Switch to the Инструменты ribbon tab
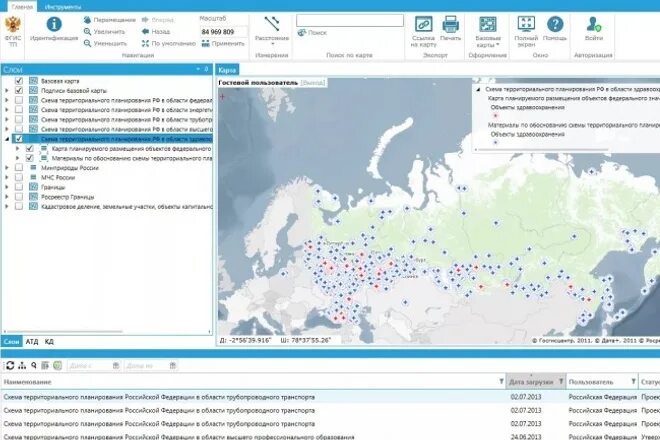Image resolution: width=660 pixels, height=440 pixels. point(63,7)
